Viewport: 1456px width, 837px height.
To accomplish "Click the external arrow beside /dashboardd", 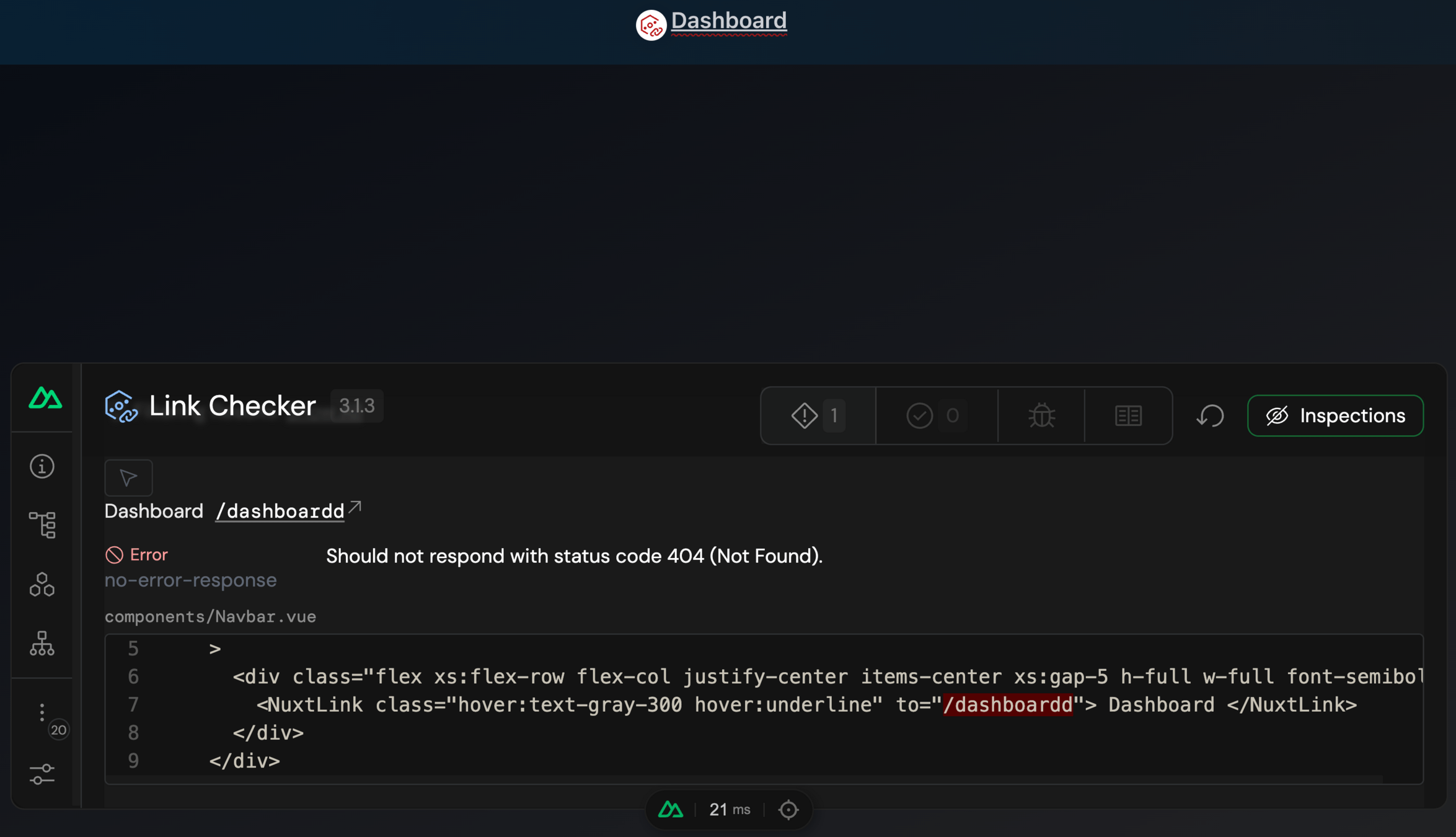I will (355, 507).
